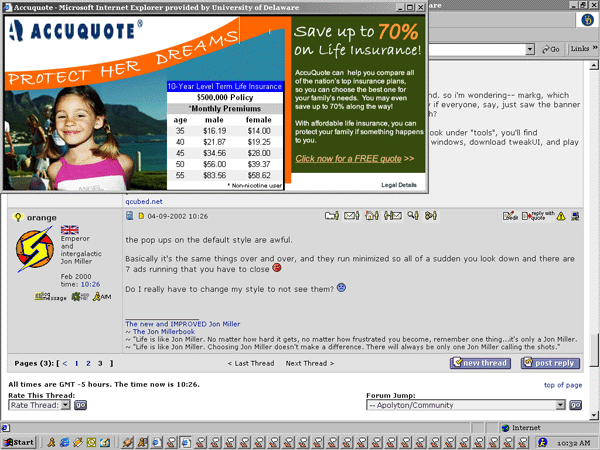Add orange to buddy list icon
The image size is (600, 450).
point(431,216)
